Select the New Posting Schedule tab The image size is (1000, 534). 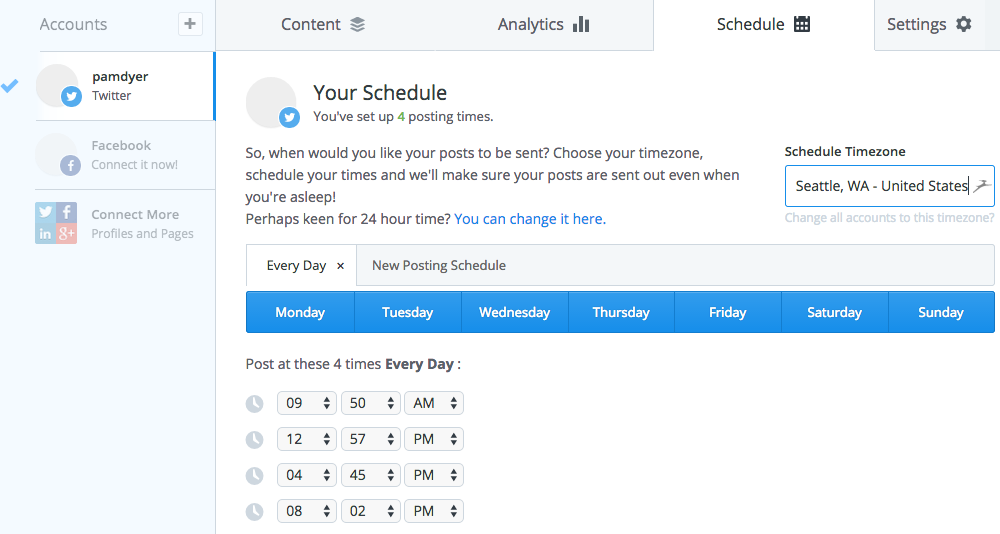(439, 266)
